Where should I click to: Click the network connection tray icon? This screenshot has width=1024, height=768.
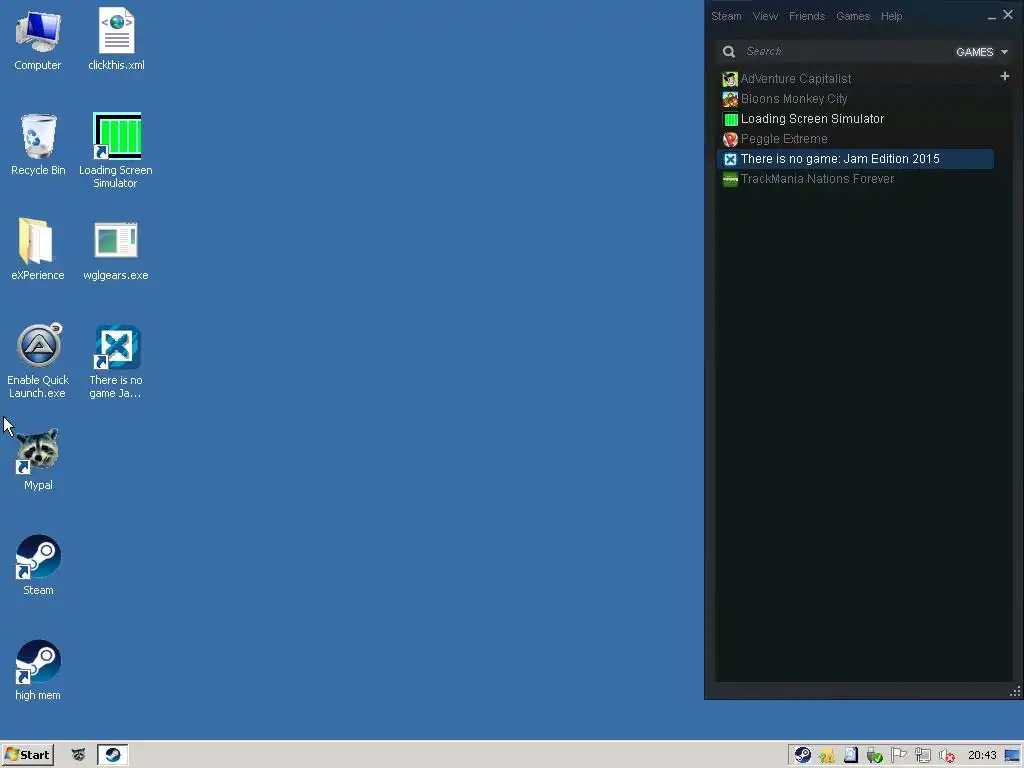[923, 756]
